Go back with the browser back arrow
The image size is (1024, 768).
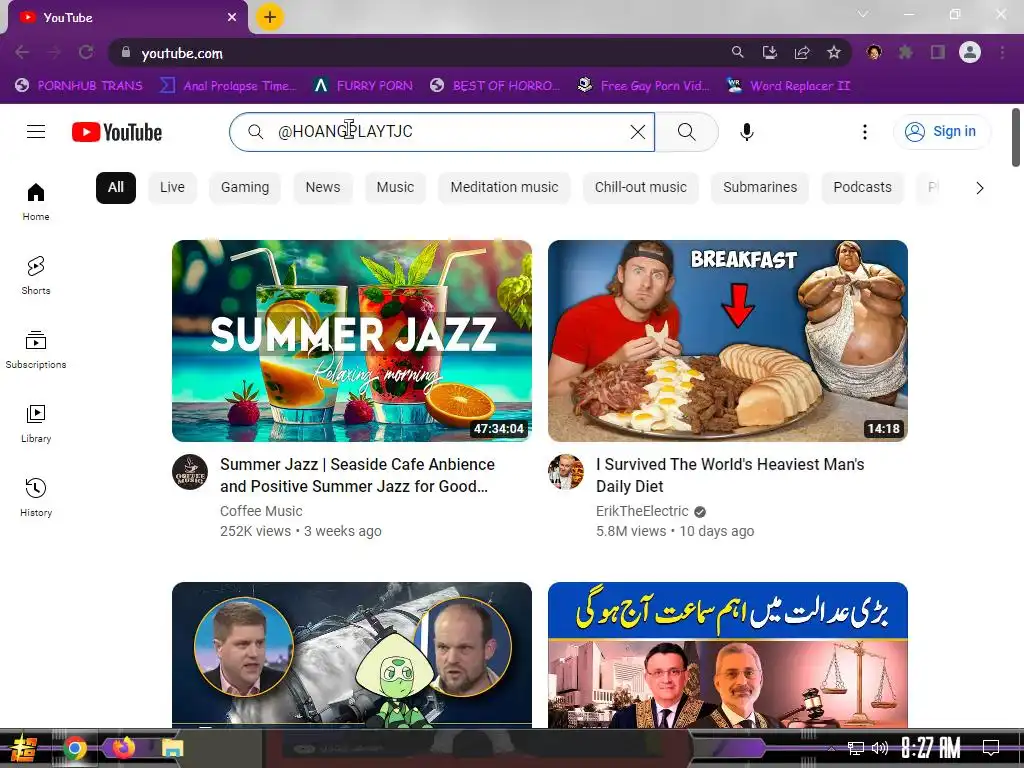pyautogui.click(x=22, y=52)
